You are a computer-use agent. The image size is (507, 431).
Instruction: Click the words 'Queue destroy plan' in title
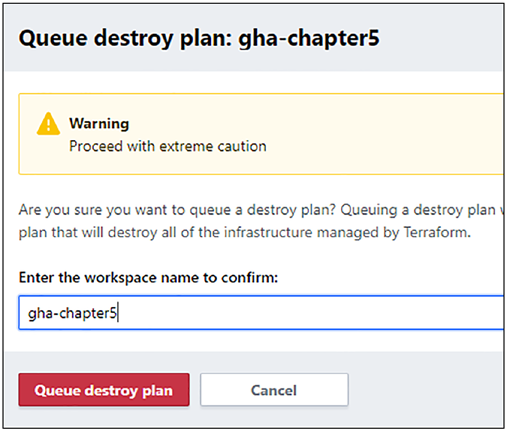pos(125,38)
